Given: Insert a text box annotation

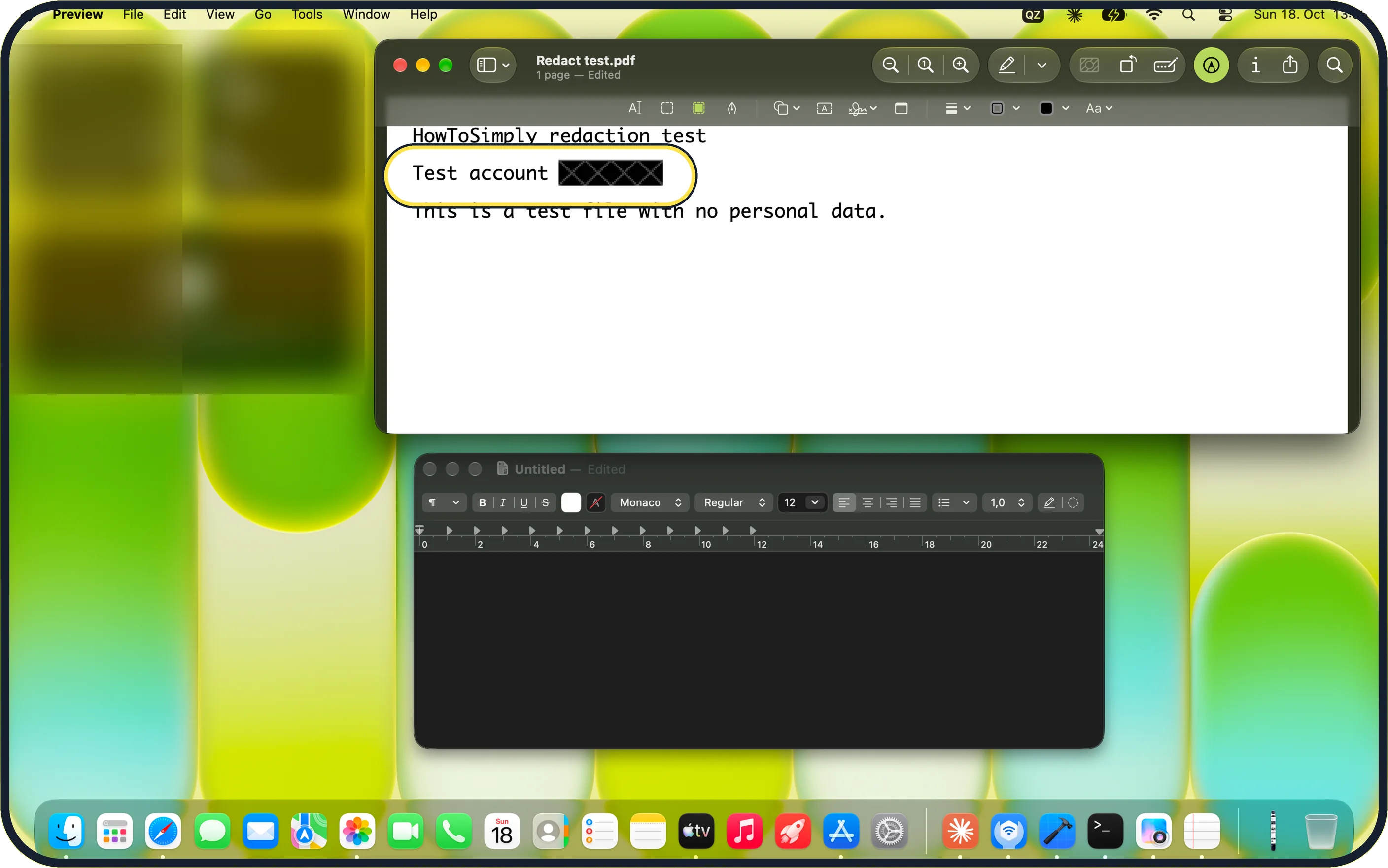Looking at the screenshot, I should coord(824,108).
